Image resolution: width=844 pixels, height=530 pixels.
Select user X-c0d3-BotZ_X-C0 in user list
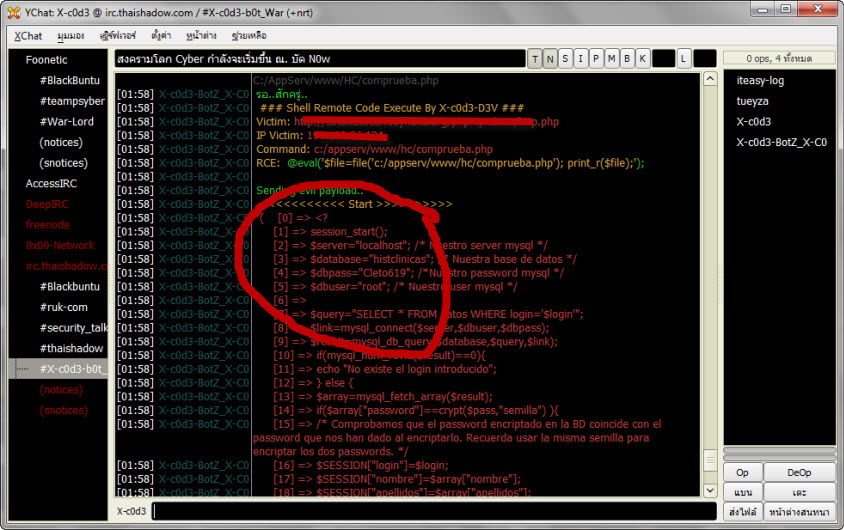pyautogui.click(x=781, y=143)
